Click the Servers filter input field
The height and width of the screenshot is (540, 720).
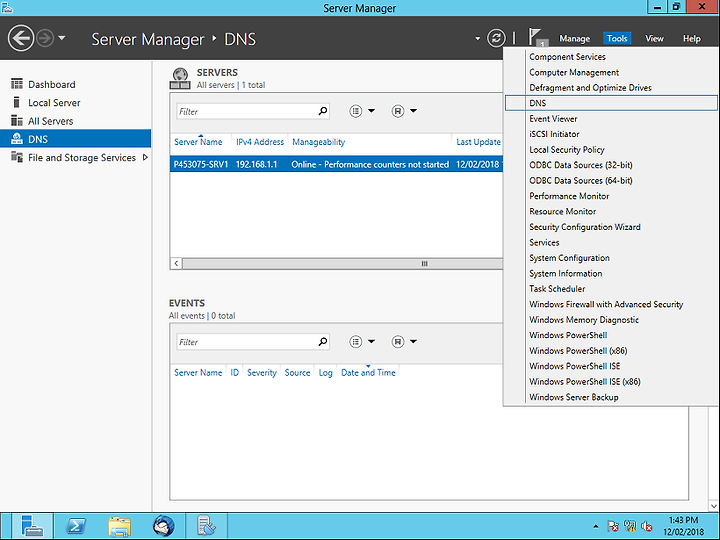tap(247, 111)
